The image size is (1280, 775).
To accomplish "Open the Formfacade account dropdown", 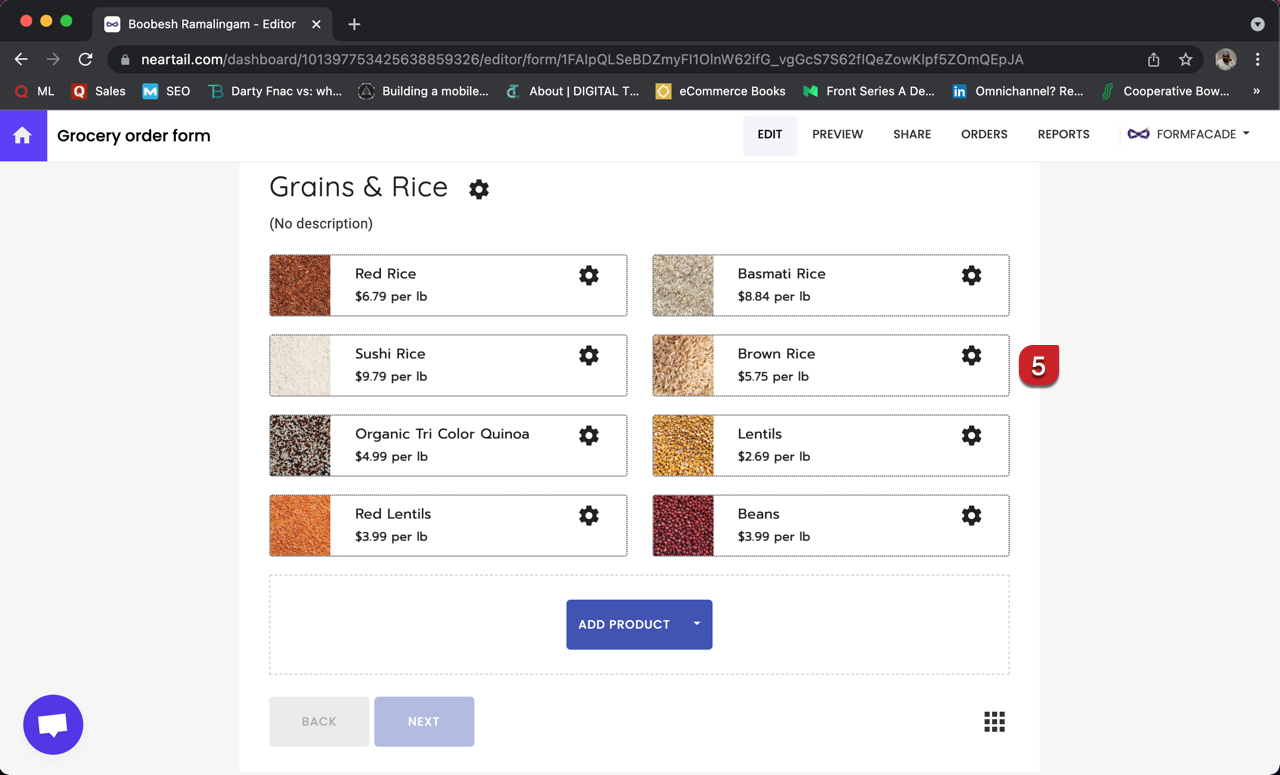I will (1189, 134).
